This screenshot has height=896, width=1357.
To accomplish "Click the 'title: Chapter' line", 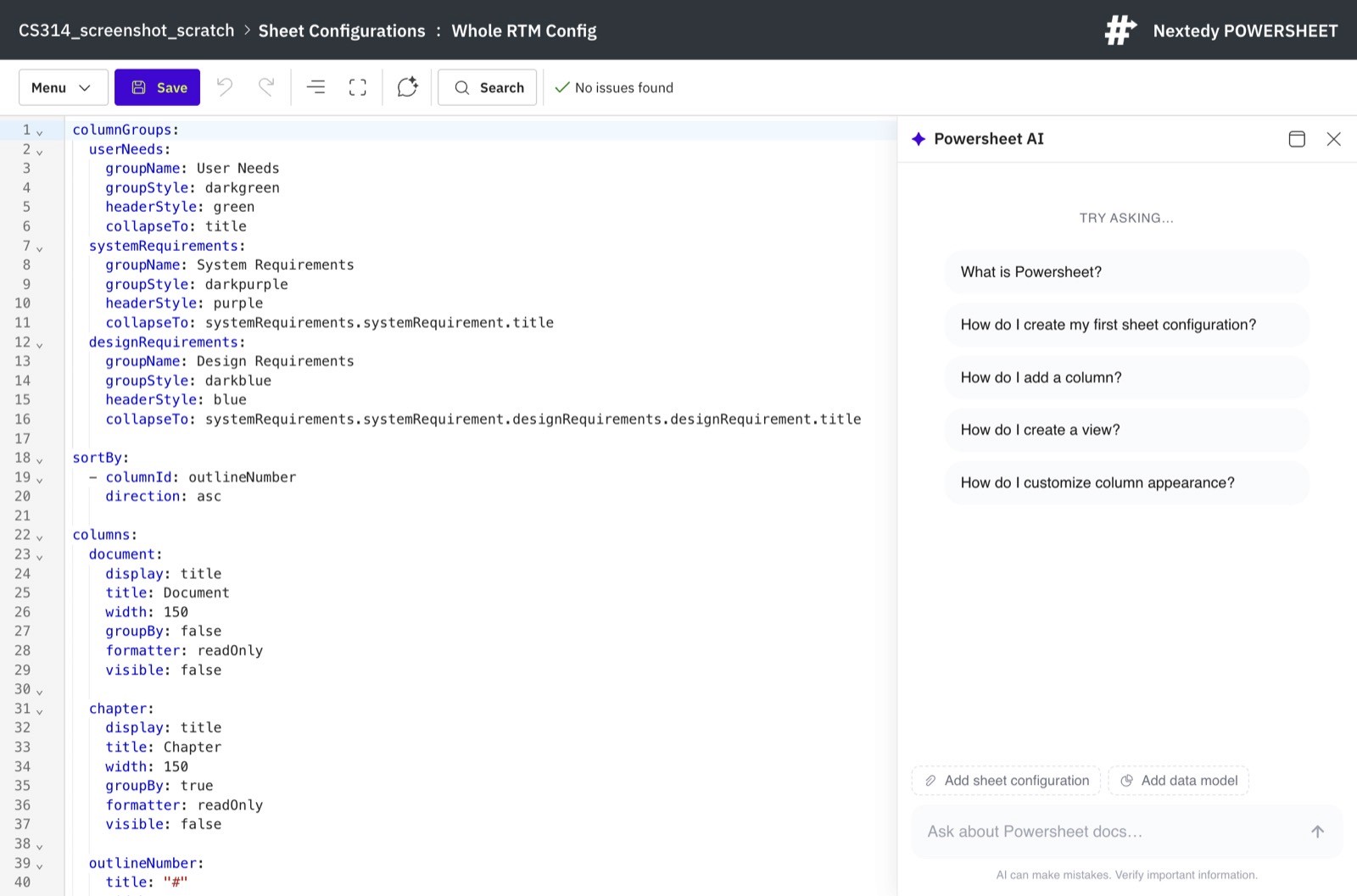I will pos(163,747).
